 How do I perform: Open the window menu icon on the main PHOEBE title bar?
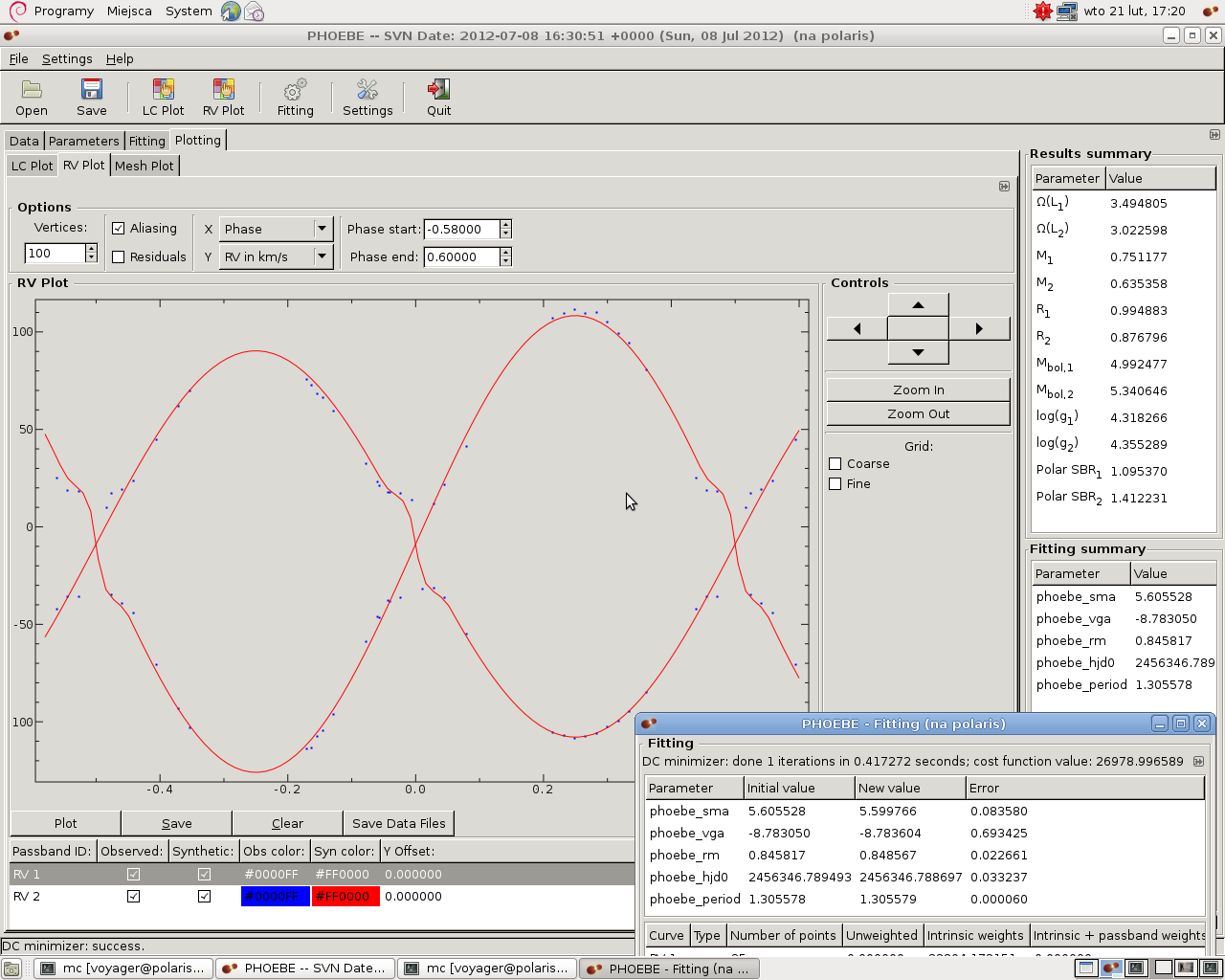tap(11, 35)
